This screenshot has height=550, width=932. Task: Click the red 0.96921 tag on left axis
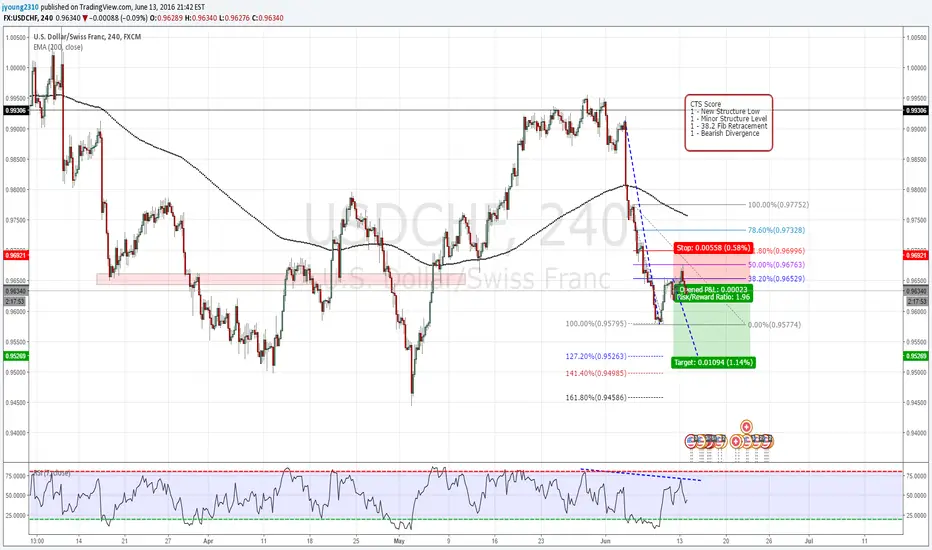pos(15,255)
